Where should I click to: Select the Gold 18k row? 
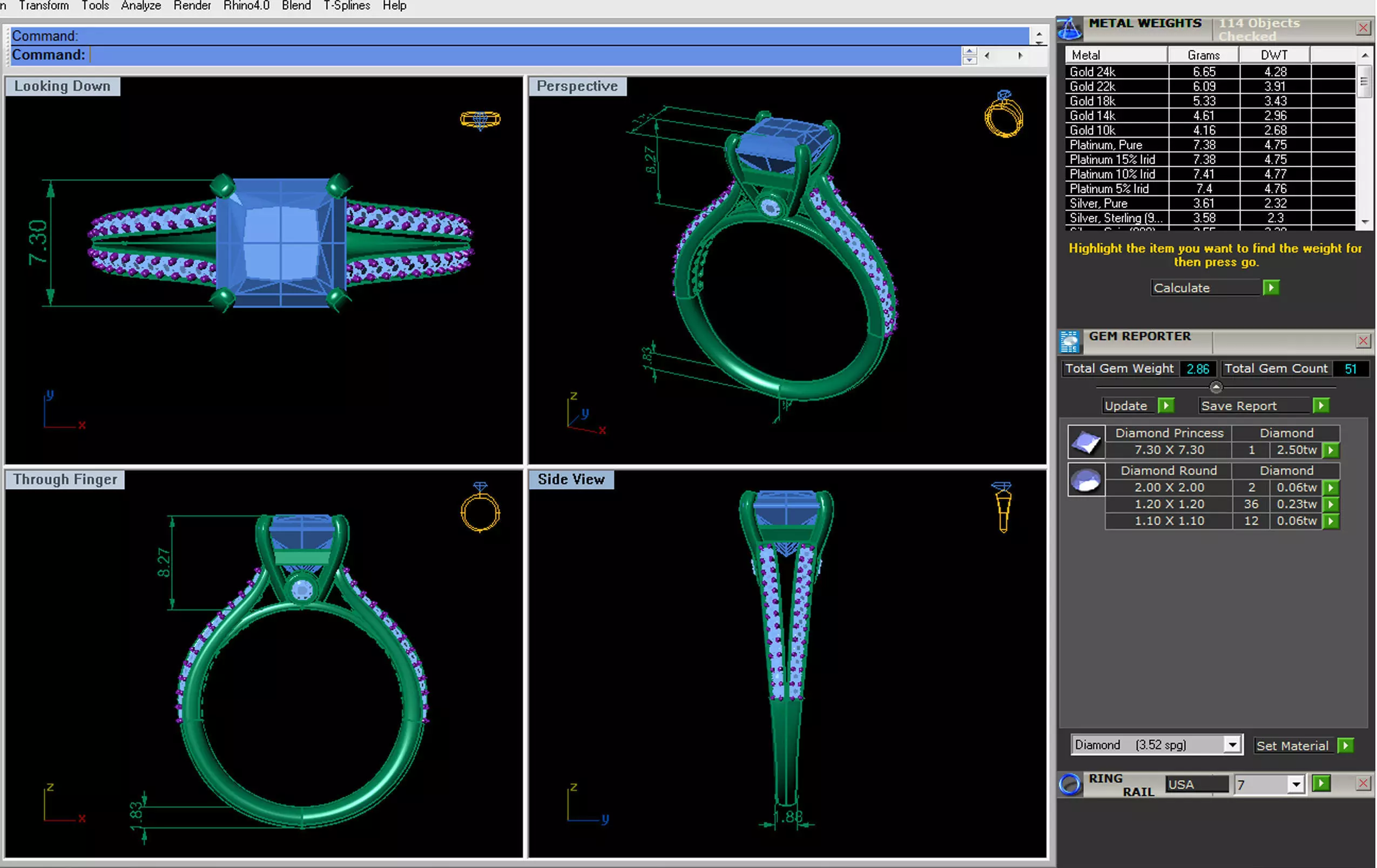pos(1210,100)
